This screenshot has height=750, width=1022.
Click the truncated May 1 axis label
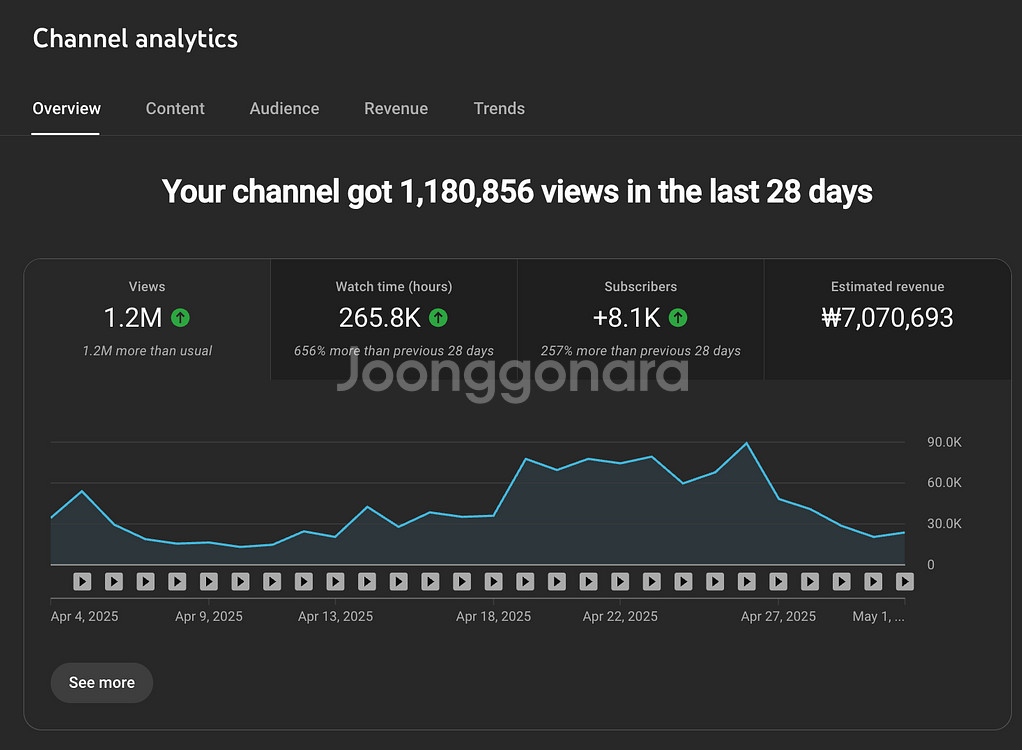(x=878, y=616)
